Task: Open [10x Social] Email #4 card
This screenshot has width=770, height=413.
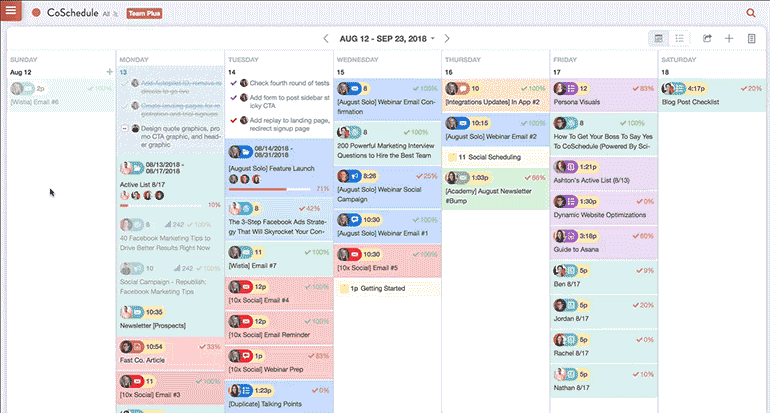Action: pos(279,293)
